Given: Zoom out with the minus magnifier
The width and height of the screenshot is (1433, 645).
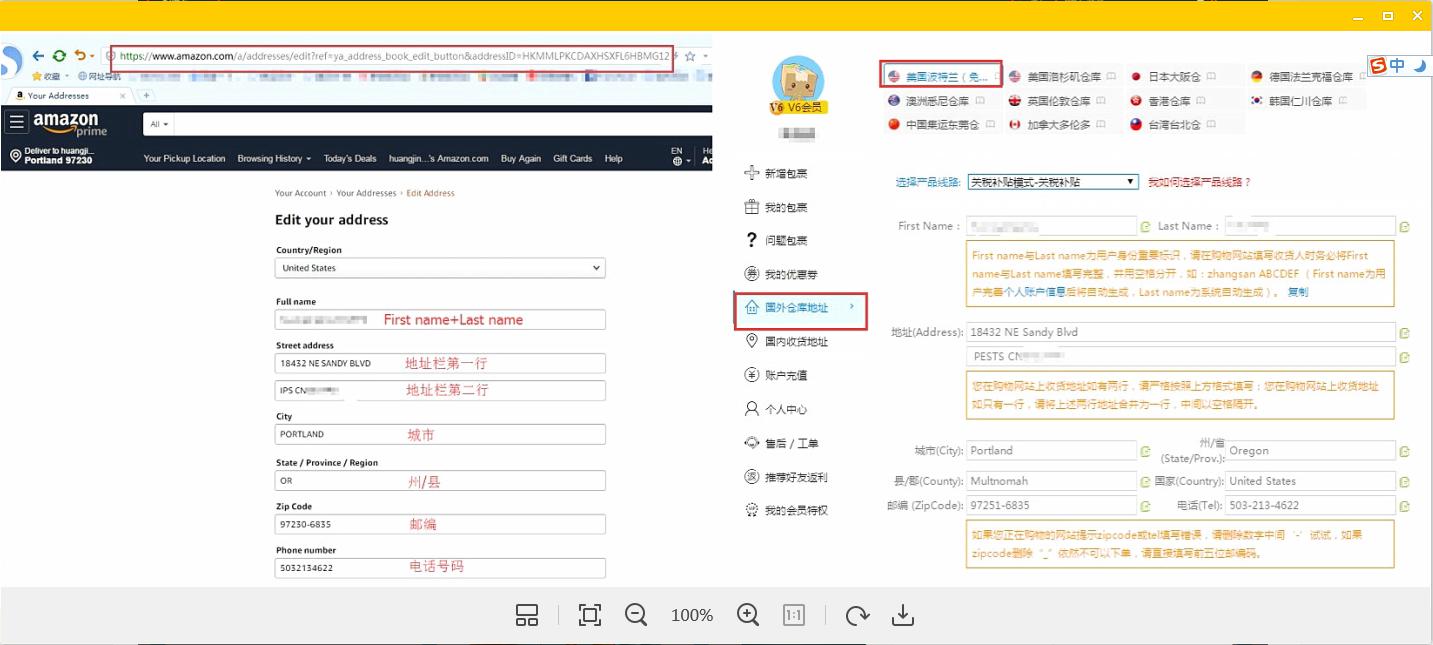Looking at the screenshot, I should tap(636, 615).
